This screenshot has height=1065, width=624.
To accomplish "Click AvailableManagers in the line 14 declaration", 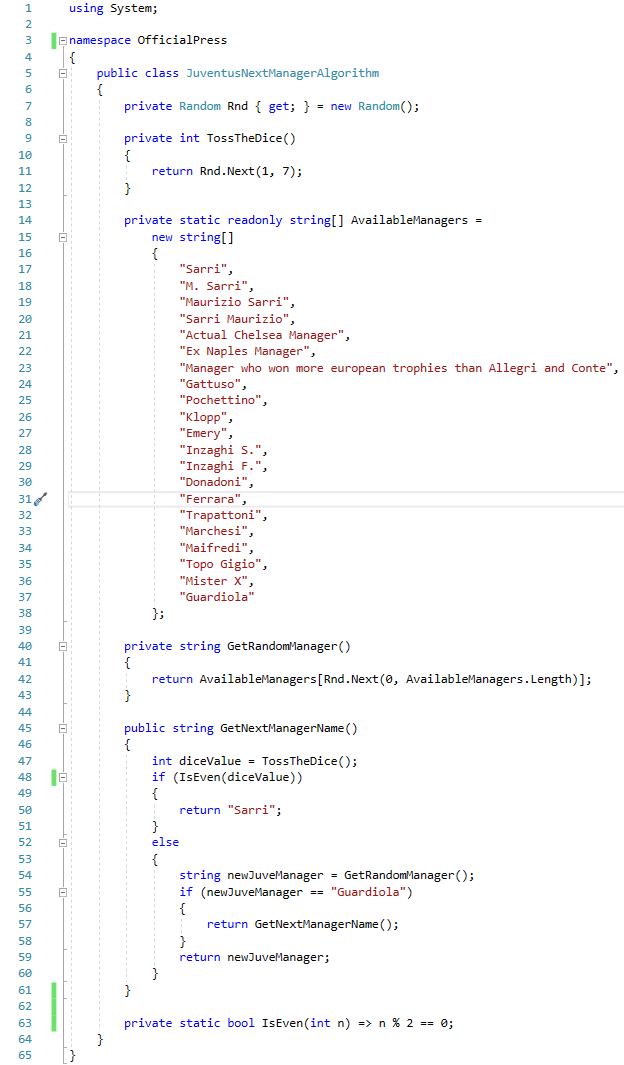I will coord(409,220).
